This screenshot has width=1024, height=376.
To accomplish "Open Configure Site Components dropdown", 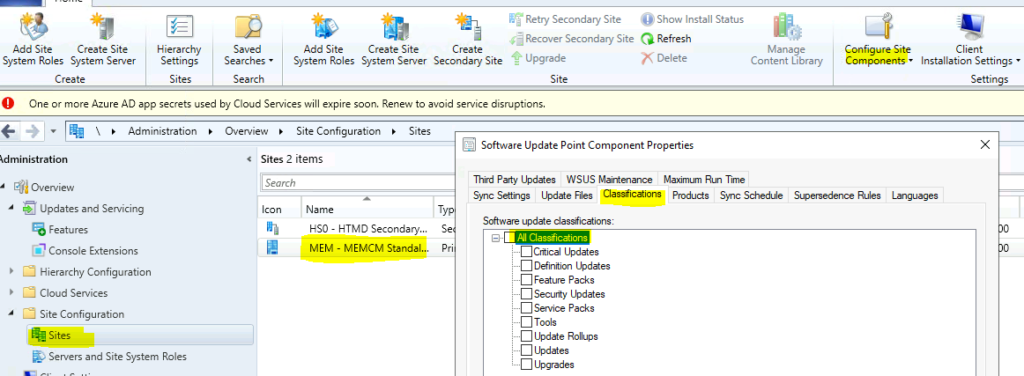I will click(x=878, y=39).
